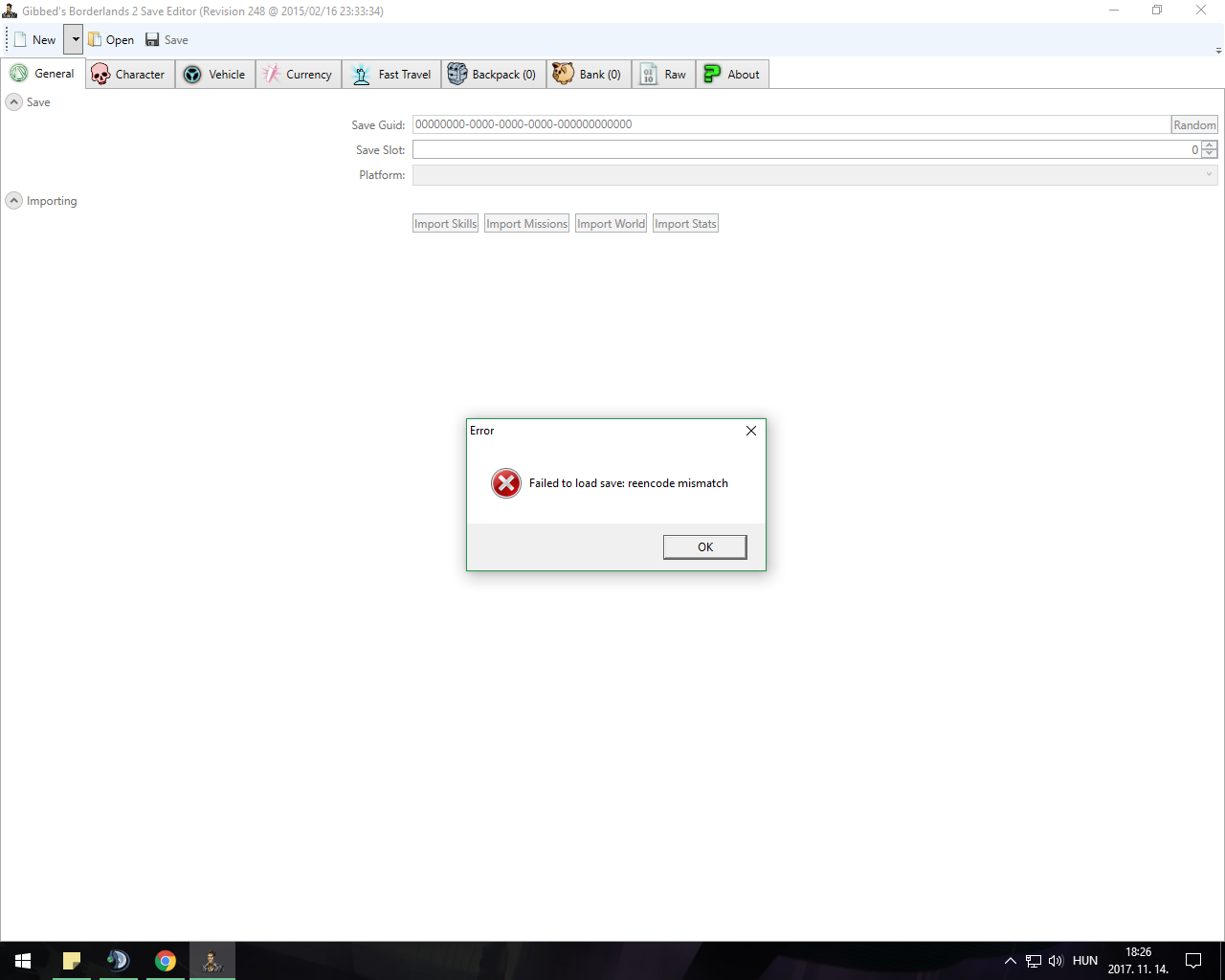Click the New file icon in toolbar

(x=20, y=40)
